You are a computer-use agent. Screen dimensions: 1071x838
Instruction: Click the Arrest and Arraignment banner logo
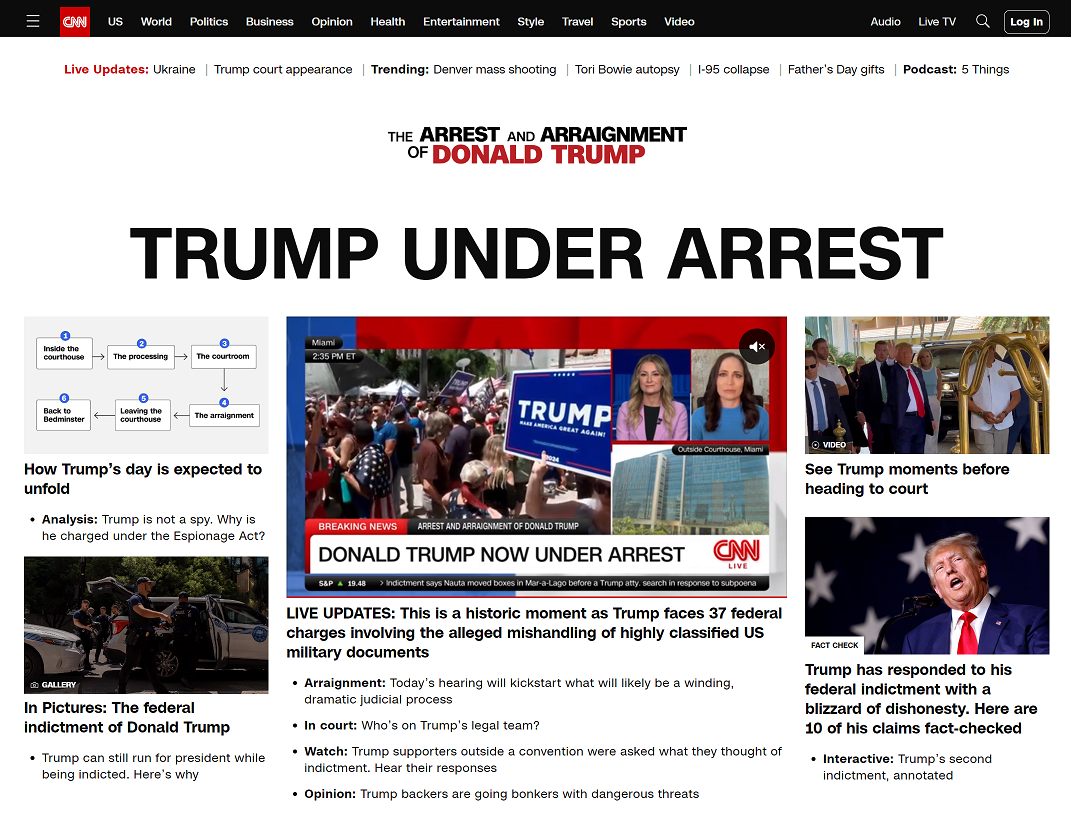(x=537, y=144)
